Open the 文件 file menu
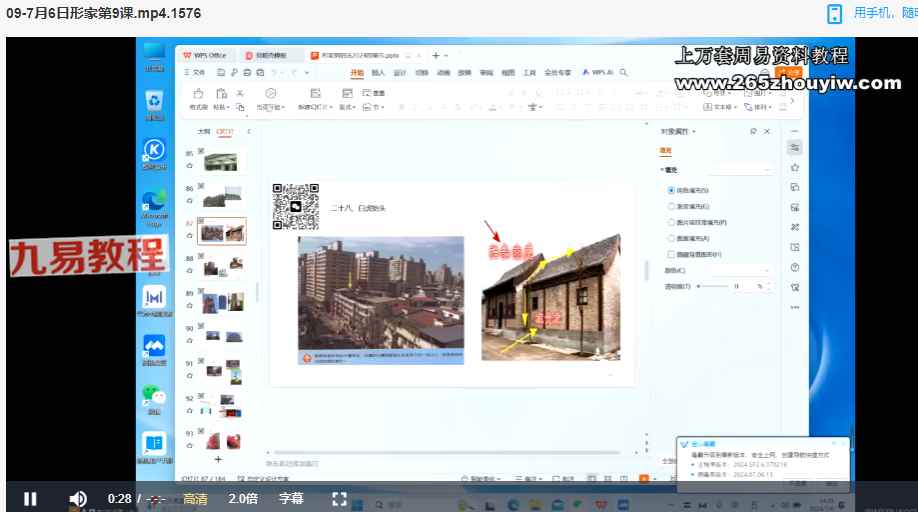The image size is (918, 512). 195,73
